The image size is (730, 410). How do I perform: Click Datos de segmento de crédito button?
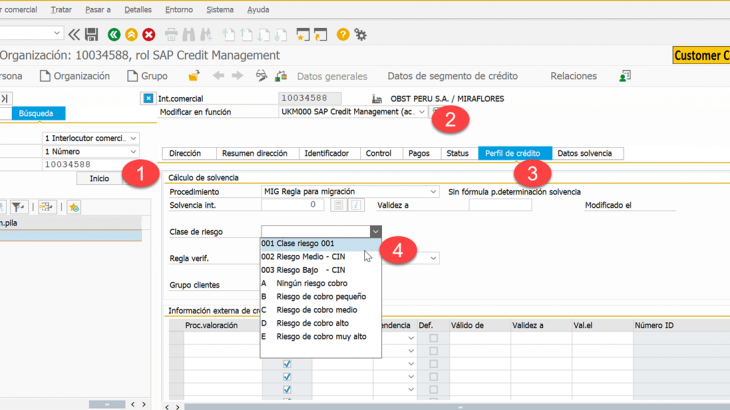tap(453, 76)
